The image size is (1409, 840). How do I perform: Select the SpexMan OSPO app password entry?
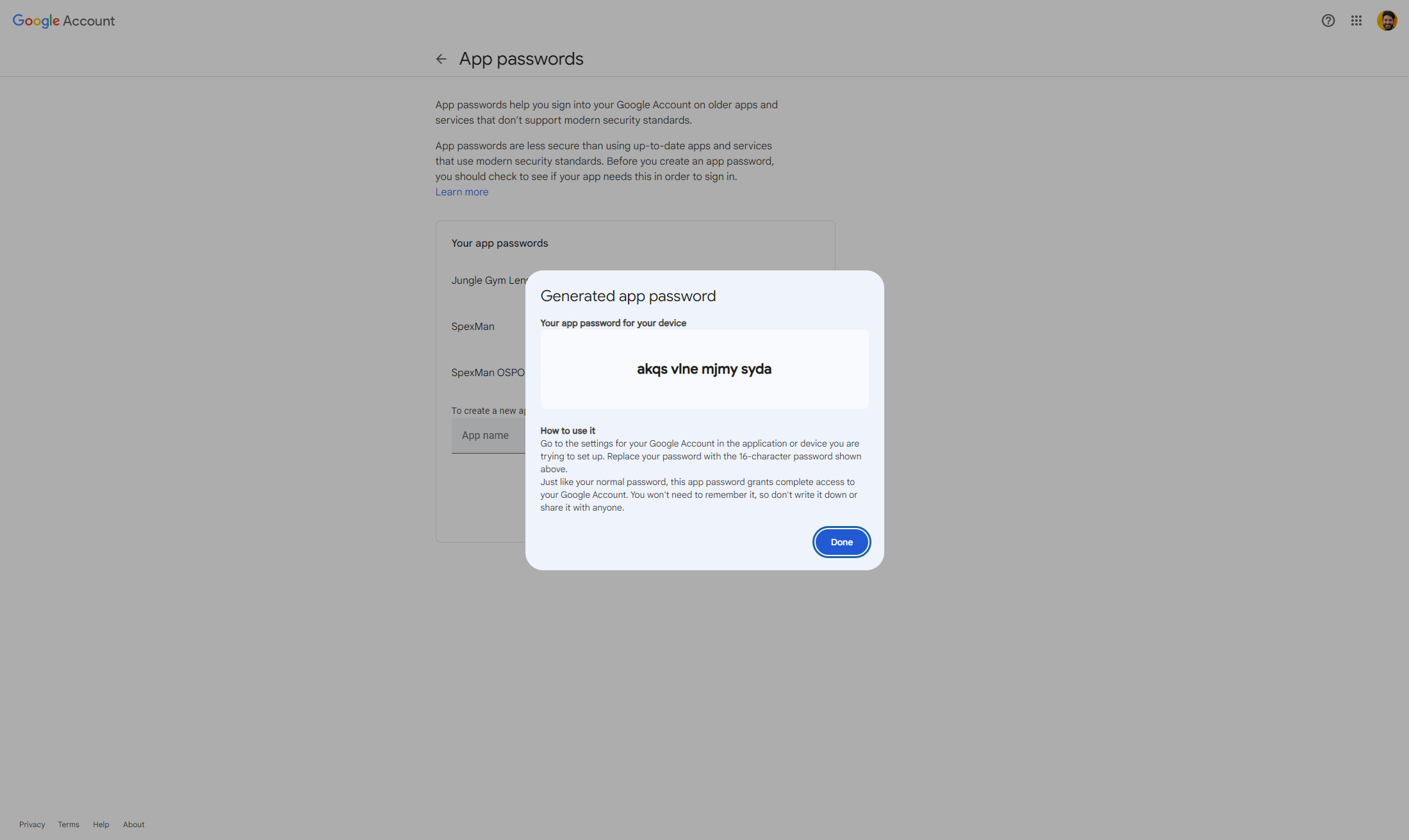[x=488, y=372]
